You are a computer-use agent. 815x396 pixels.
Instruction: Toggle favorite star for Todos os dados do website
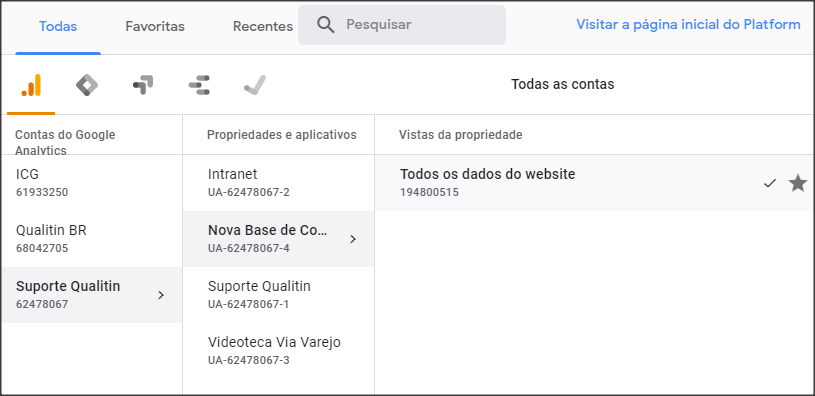pos(798,183)
